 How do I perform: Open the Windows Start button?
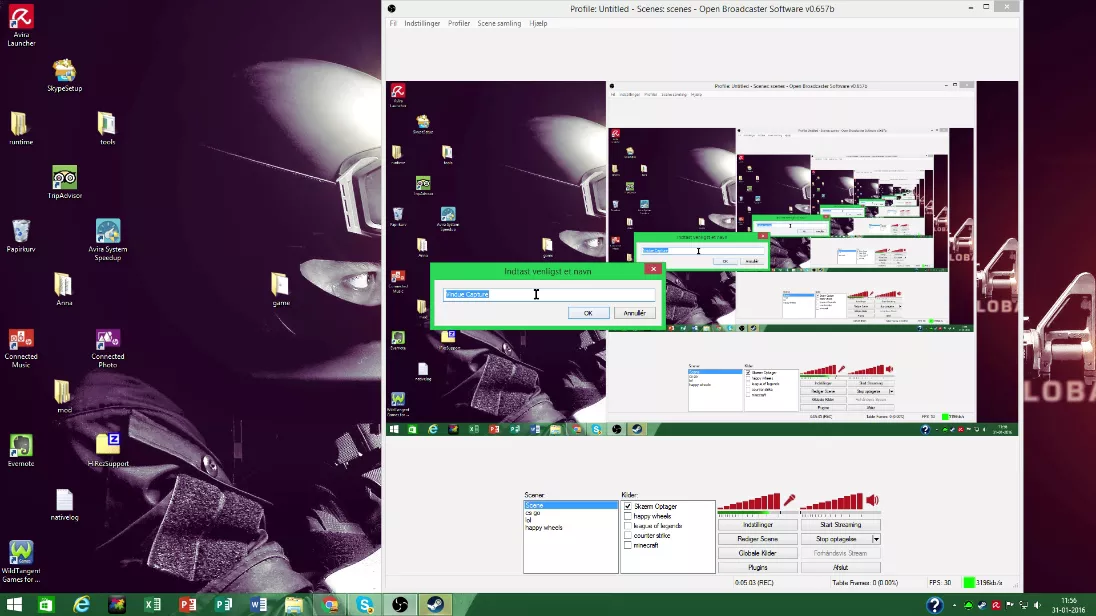tap(14, 604)
